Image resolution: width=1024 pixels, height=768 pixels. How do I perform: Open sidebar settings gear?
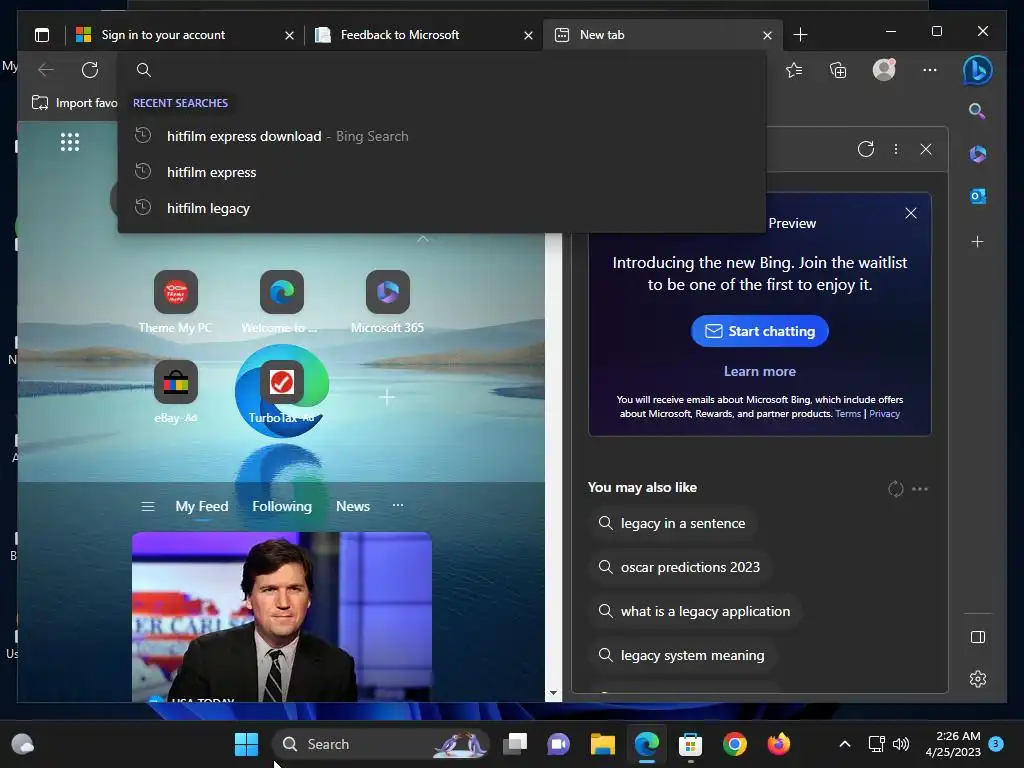(978, 679)
